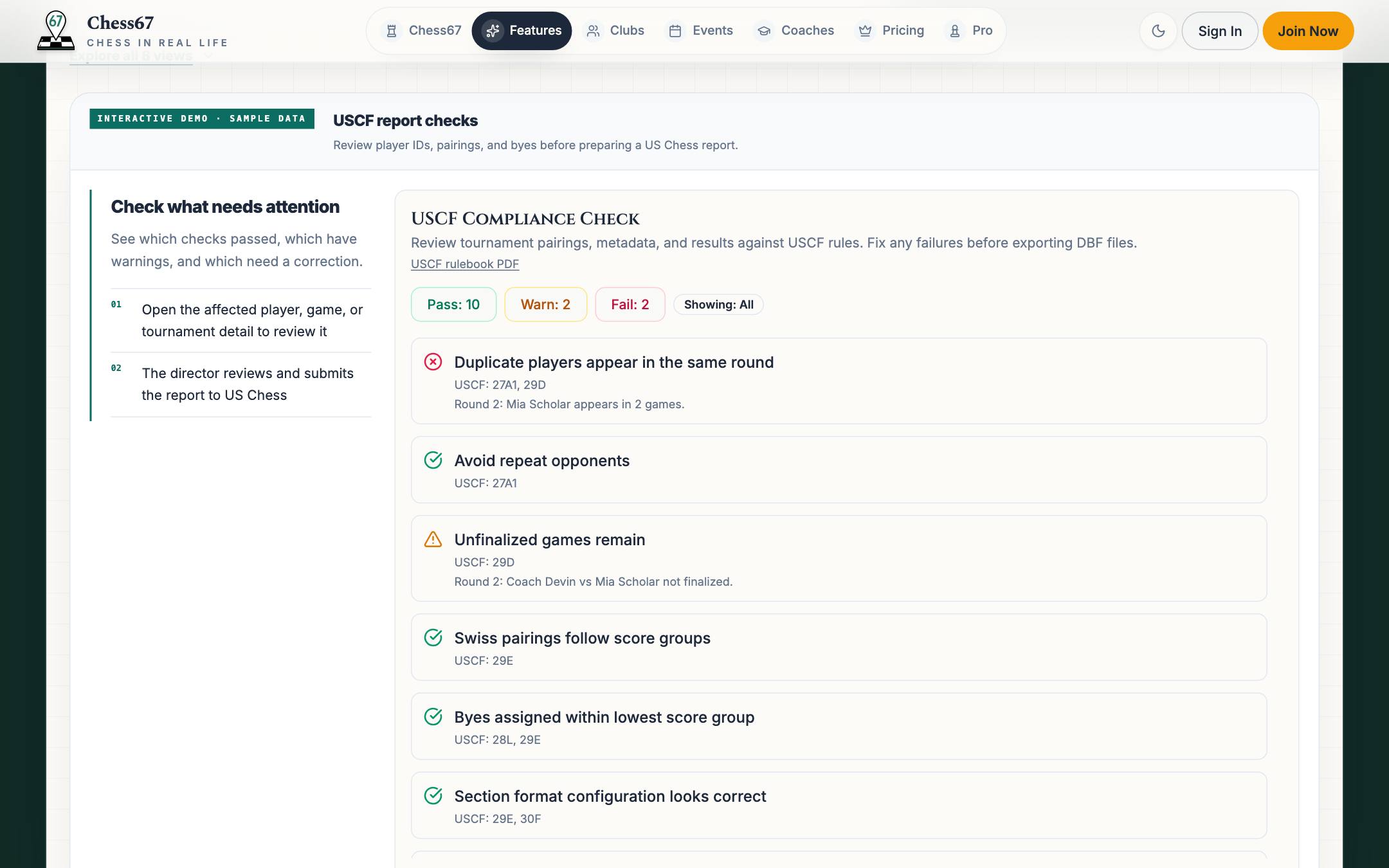Click the pawn icon beside Pro

tap(955, 31)
